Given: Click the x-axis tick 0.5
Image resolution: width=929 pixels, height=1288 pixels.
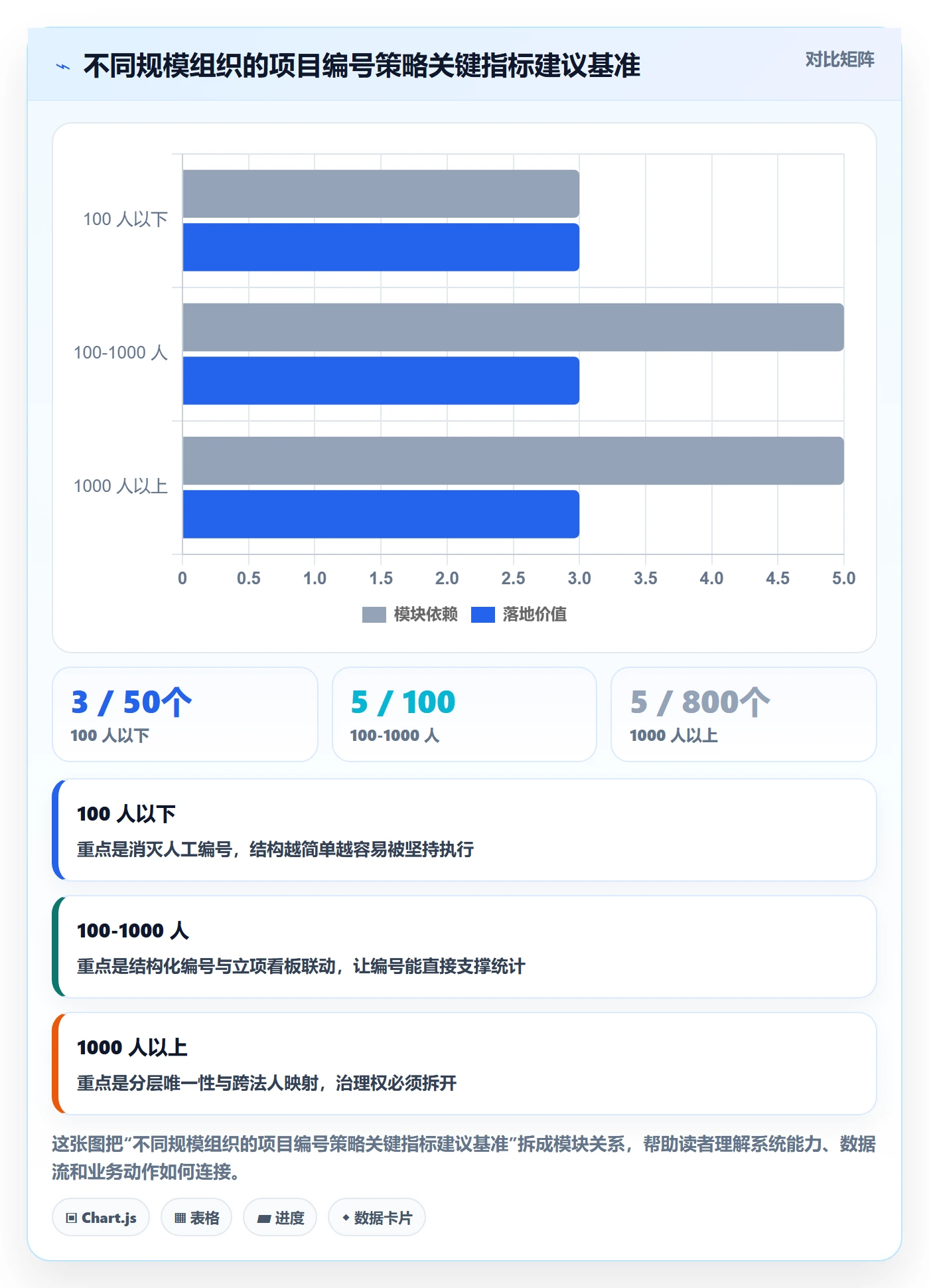Looking at the screenshot, I should 249,578.
